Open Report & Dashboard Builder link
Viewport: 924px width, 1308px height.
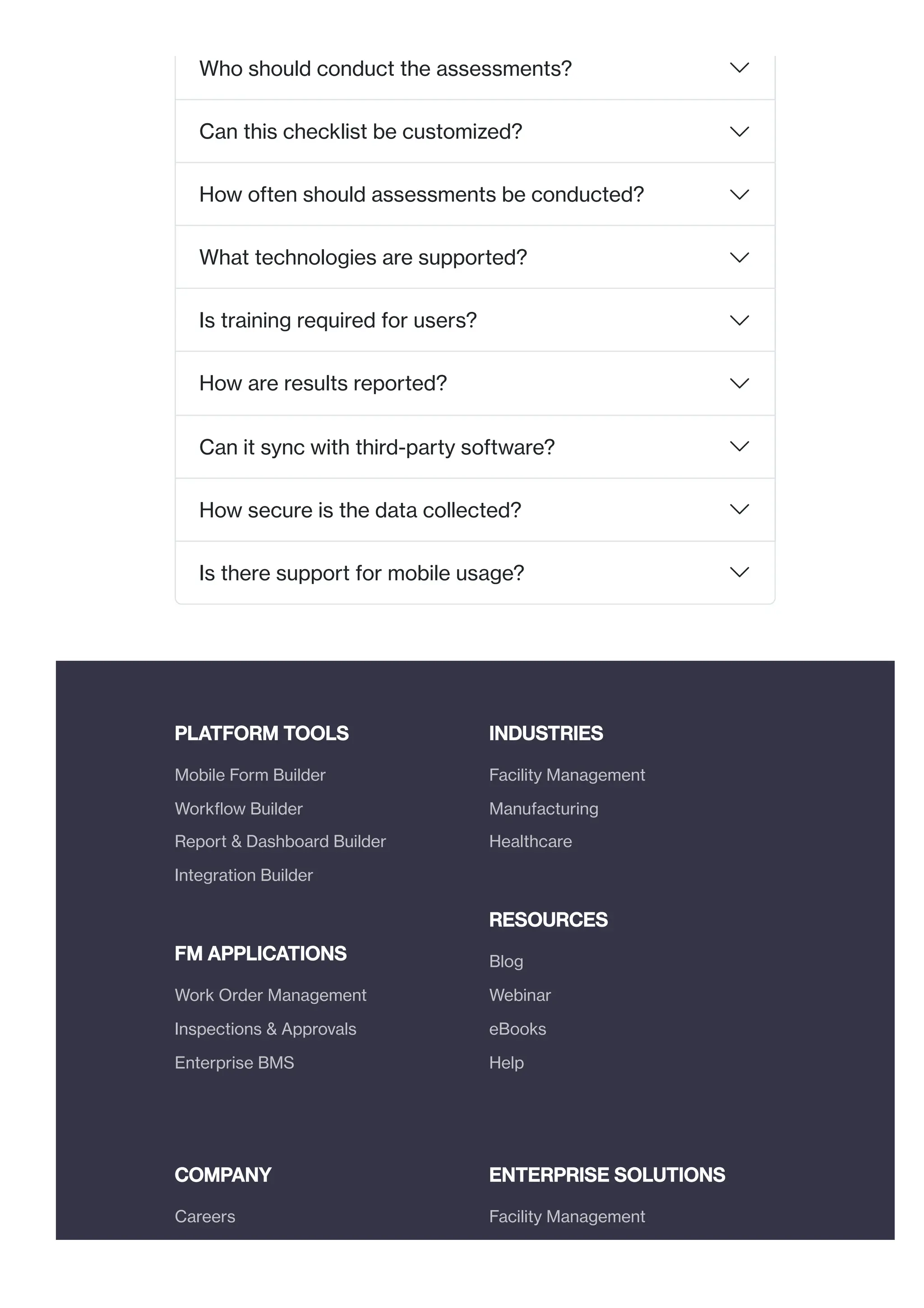280,841
